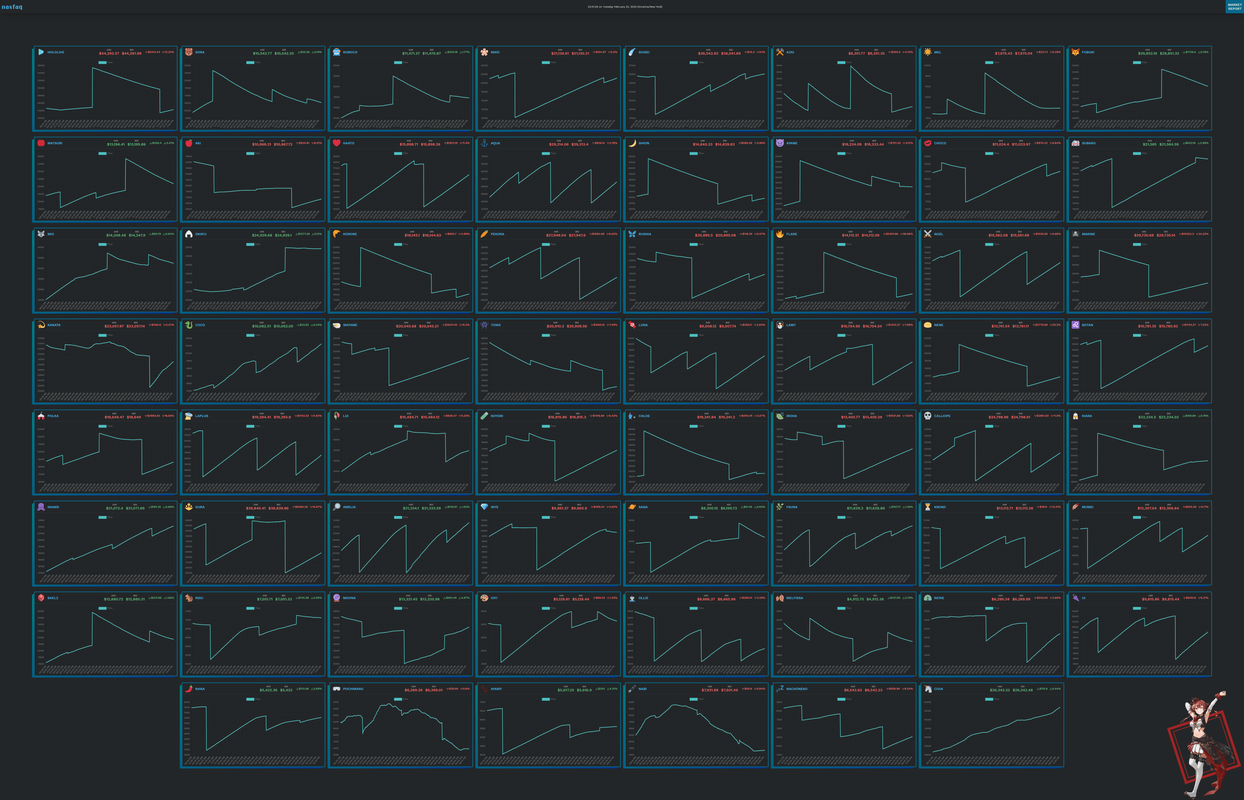Click the LAPLUS card name label
Screen dimensions: 1244x800
201,416
